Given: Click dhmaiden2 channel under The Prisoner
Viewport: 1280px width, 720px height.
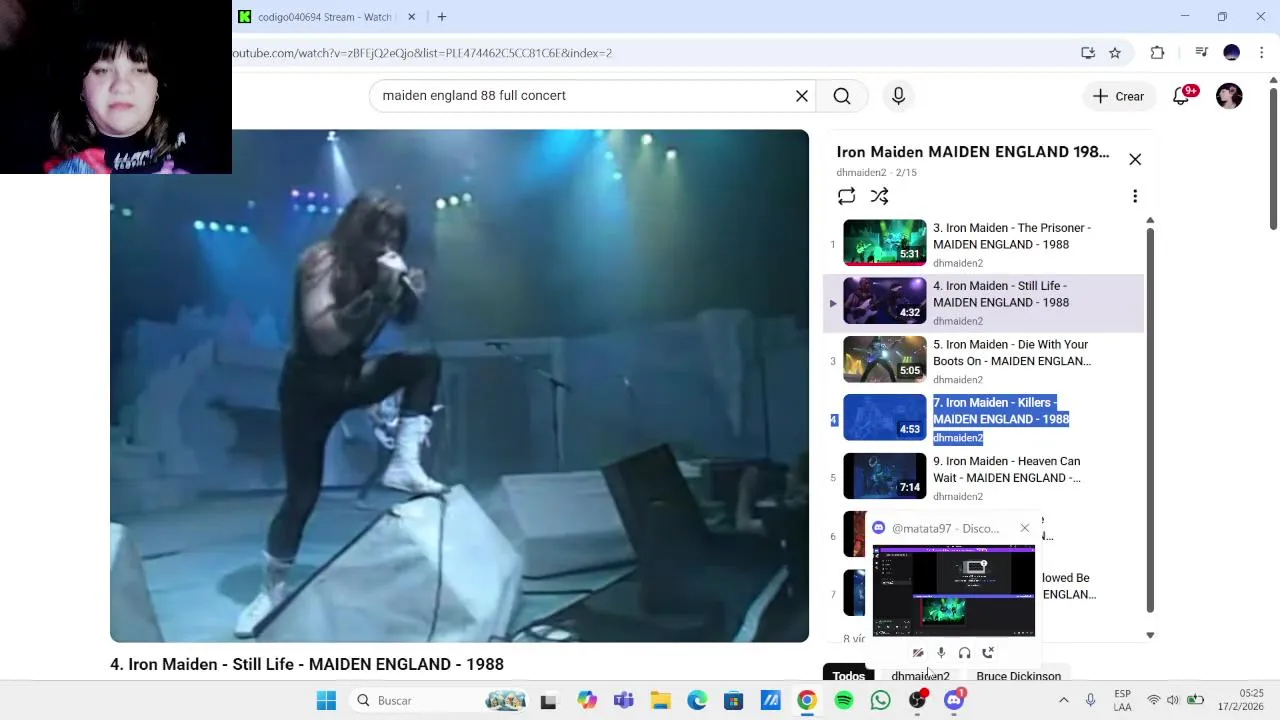Looking at the screenshot, I should coord(958,263).
